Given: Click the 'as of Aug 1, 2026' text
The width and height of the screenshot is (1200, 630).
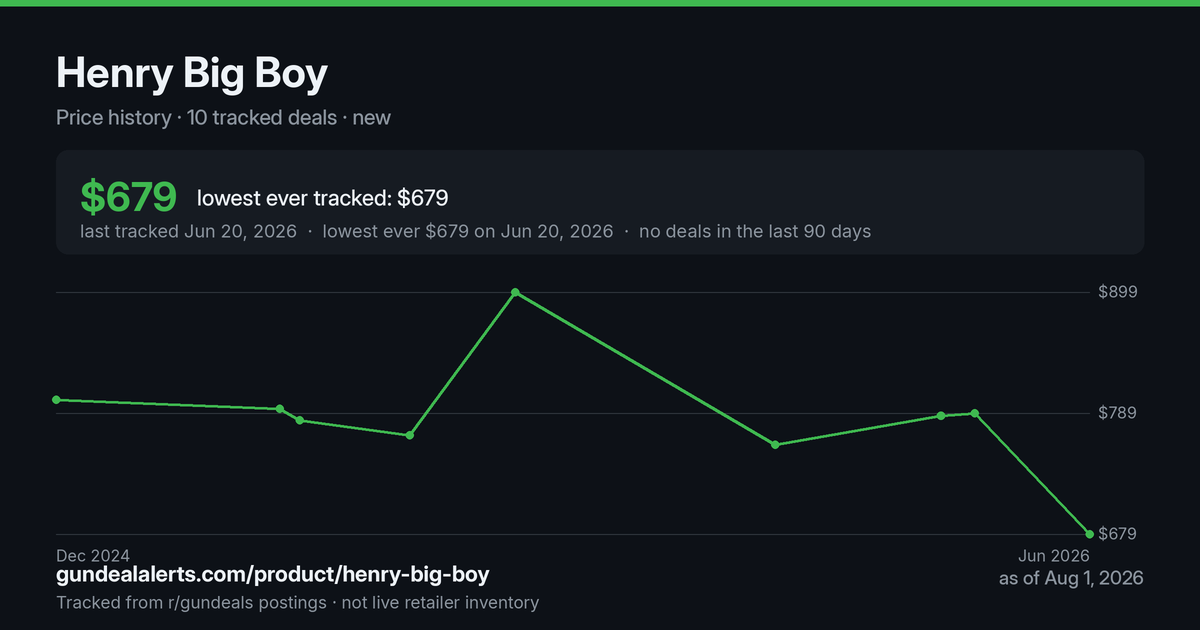Looking at the screenshot, I should (1071, 578).
